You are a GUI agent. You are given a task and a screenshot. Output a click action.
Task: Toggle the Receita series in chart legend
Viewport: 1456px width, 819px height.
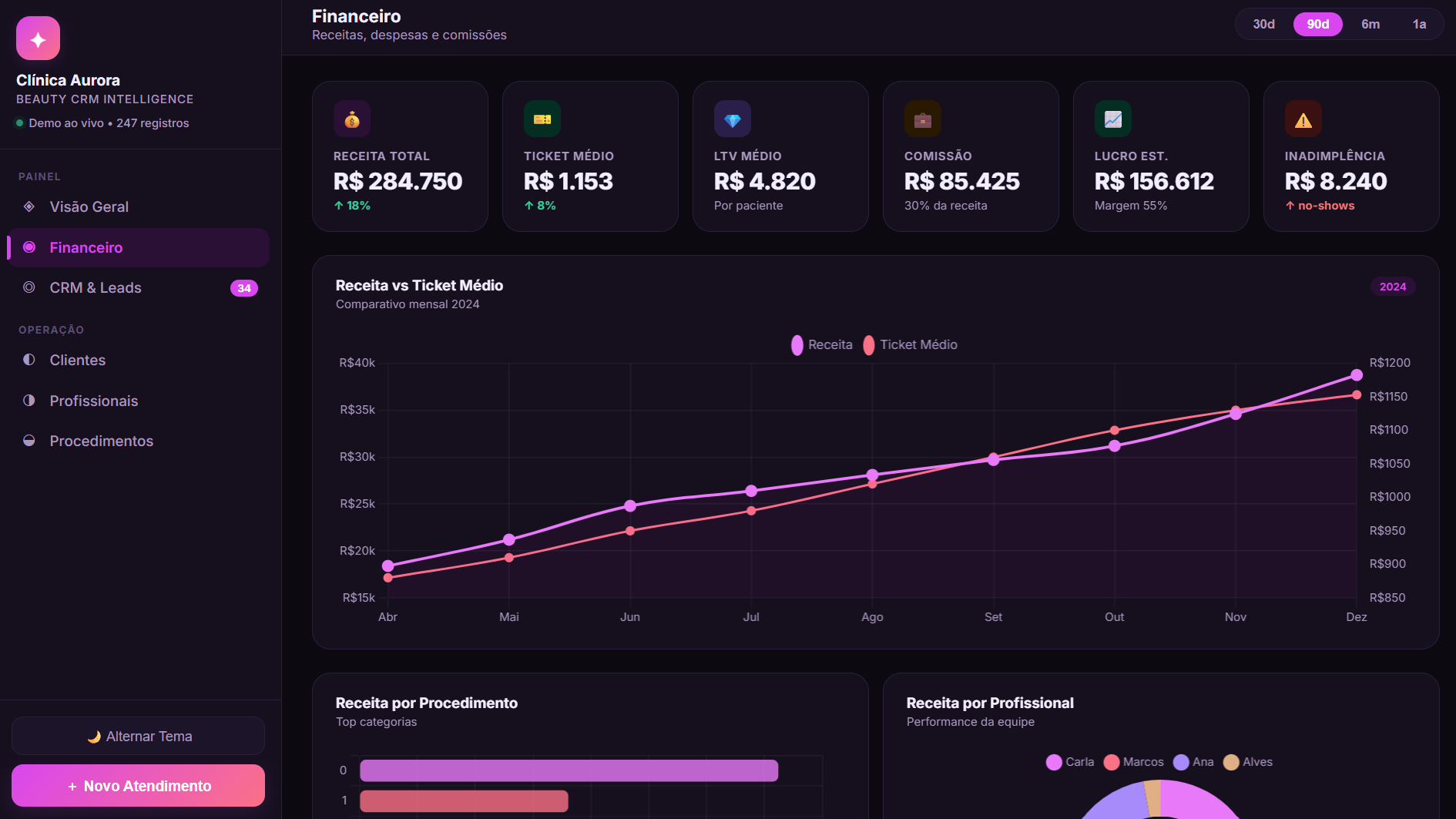(822, 345)
